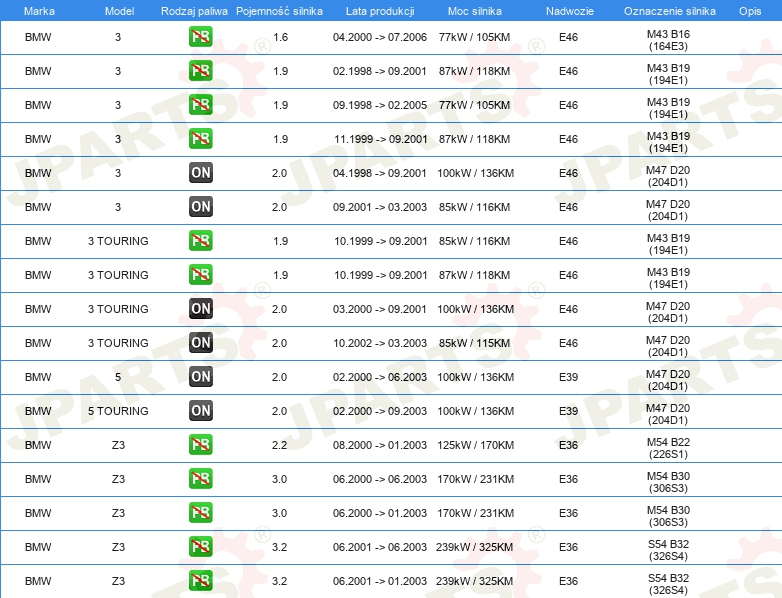Click the Oznaczenie silnika column header

670,11
